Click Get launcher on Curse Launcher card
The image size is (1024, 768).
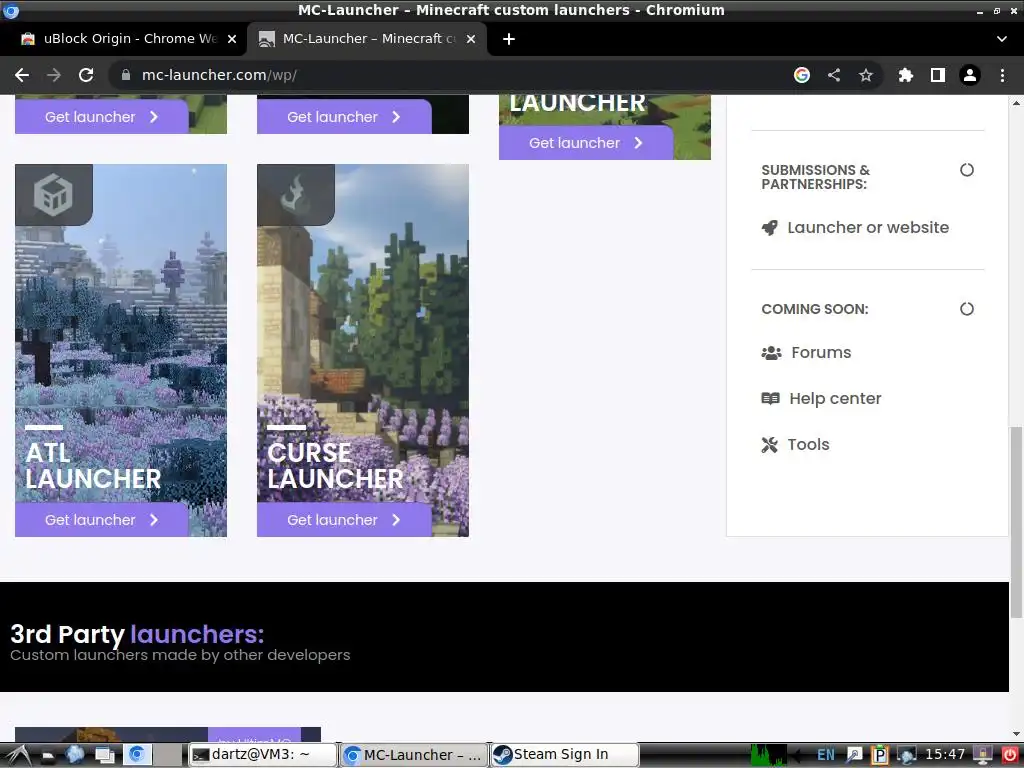[344, 520]
